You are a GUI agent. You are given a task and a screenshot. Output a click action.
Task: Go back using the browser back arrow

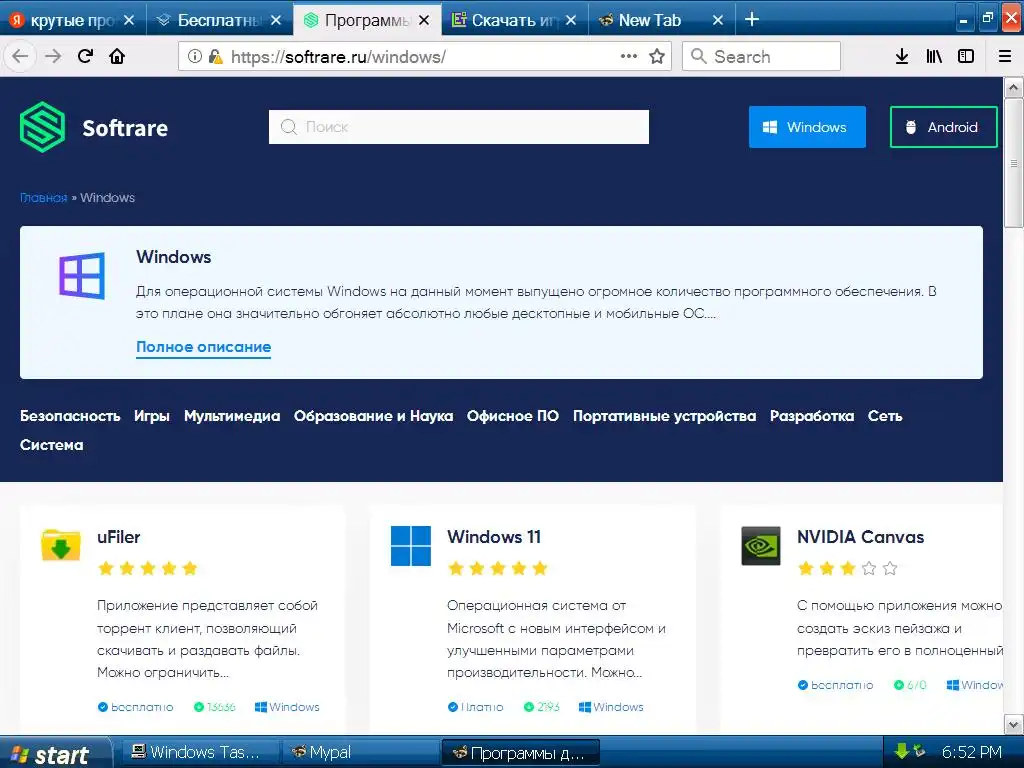pos(20,56)
